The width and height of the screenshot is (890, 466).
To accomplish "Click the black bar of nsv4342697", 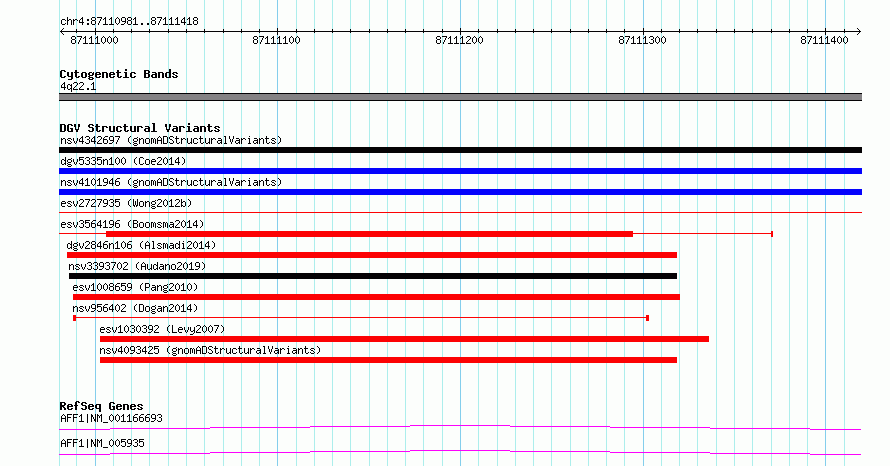I will pyautogui.click(x=460, y=150).
